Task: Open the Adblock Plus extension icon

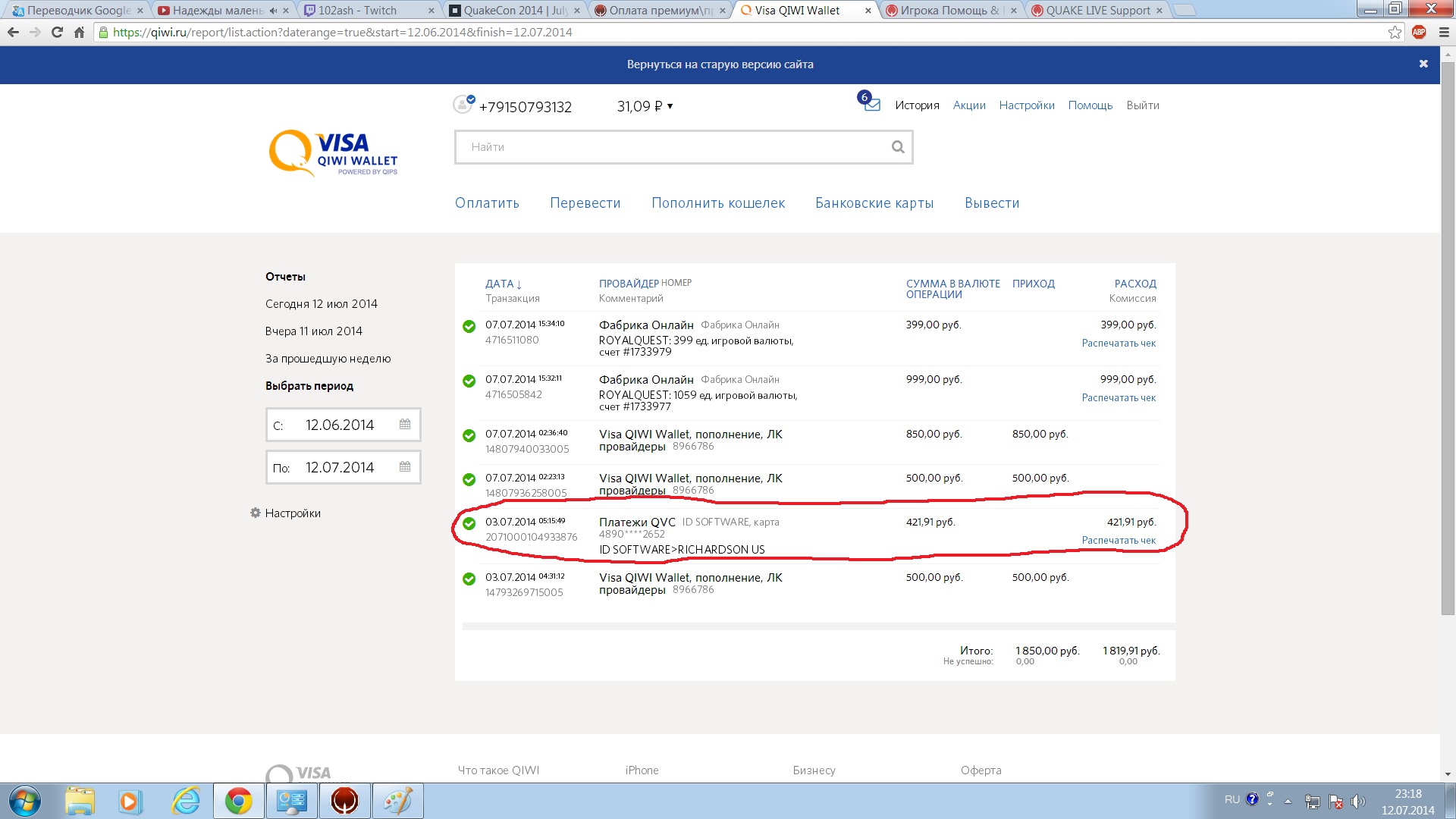Action: [x=1419, y=32]
